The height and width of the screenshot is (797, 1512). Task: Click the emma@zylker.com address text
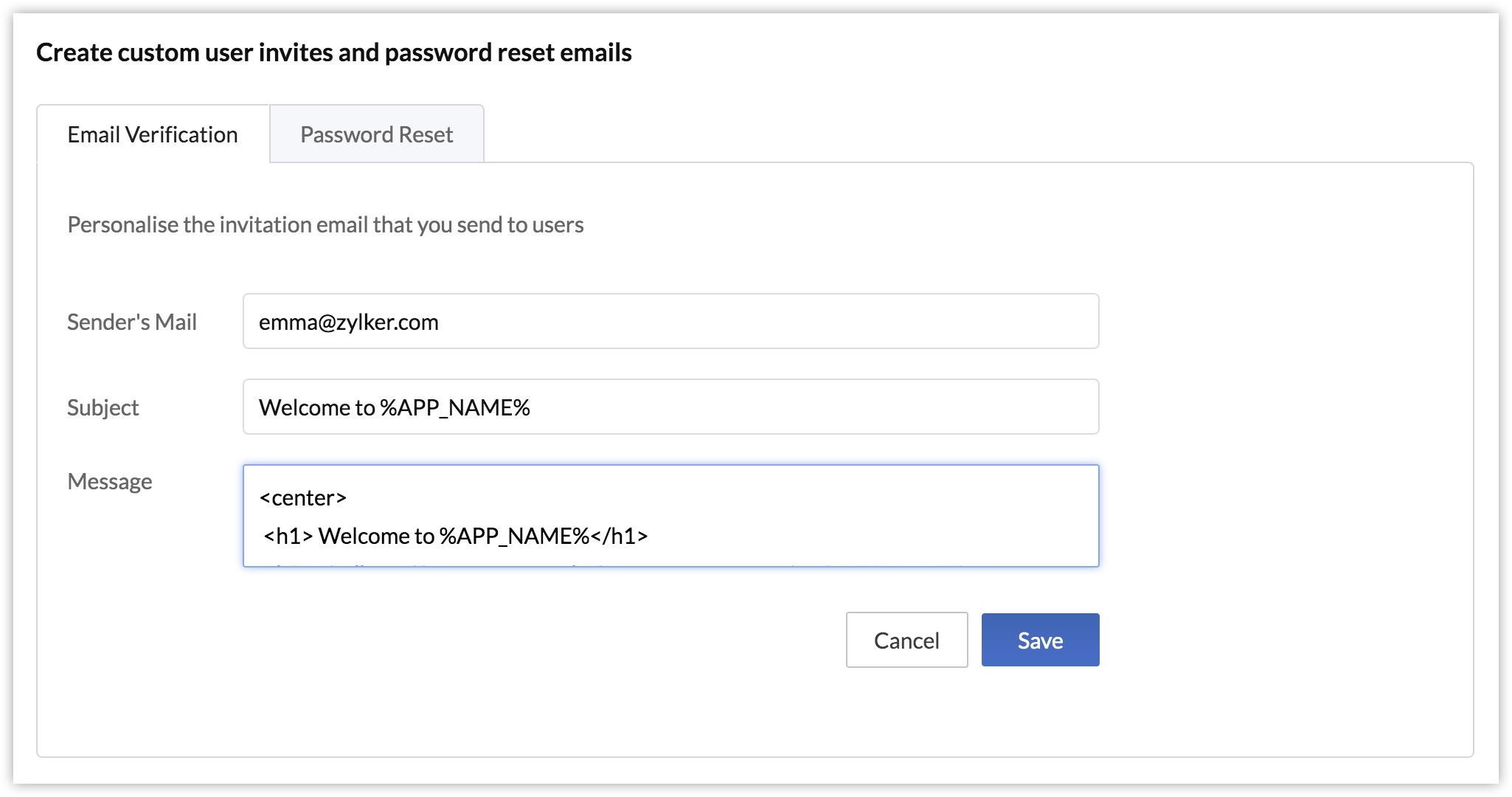pos(348,322)
